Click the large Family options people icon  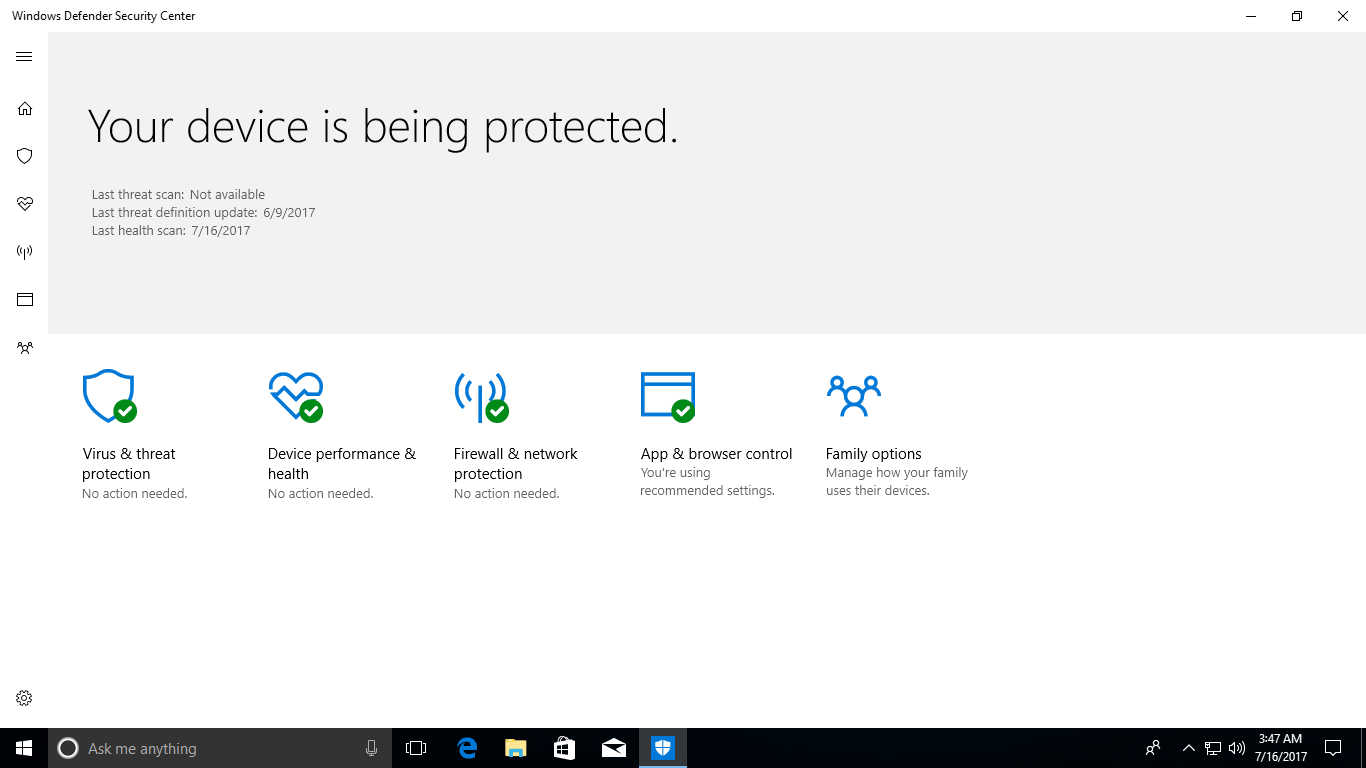pyautogui.click(x=853, y=396)
